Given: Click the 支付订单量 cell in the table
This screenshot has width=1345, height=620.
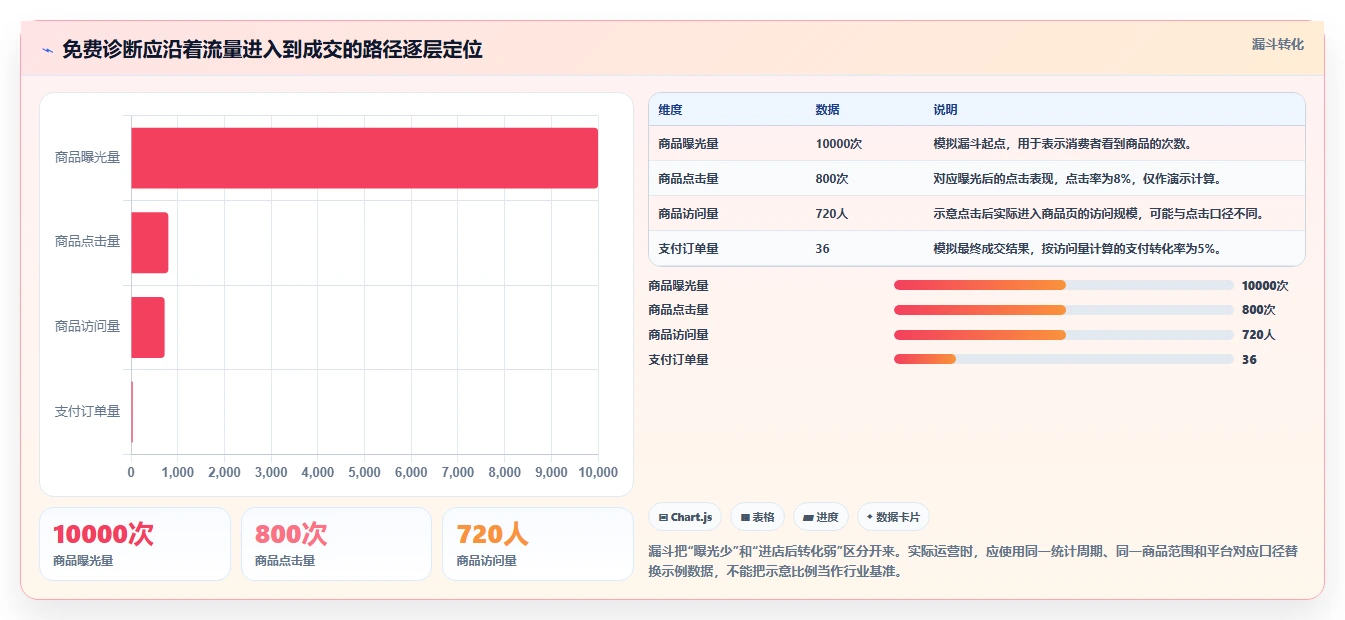Looking at the screenshot, I should [x=688, y=249].
